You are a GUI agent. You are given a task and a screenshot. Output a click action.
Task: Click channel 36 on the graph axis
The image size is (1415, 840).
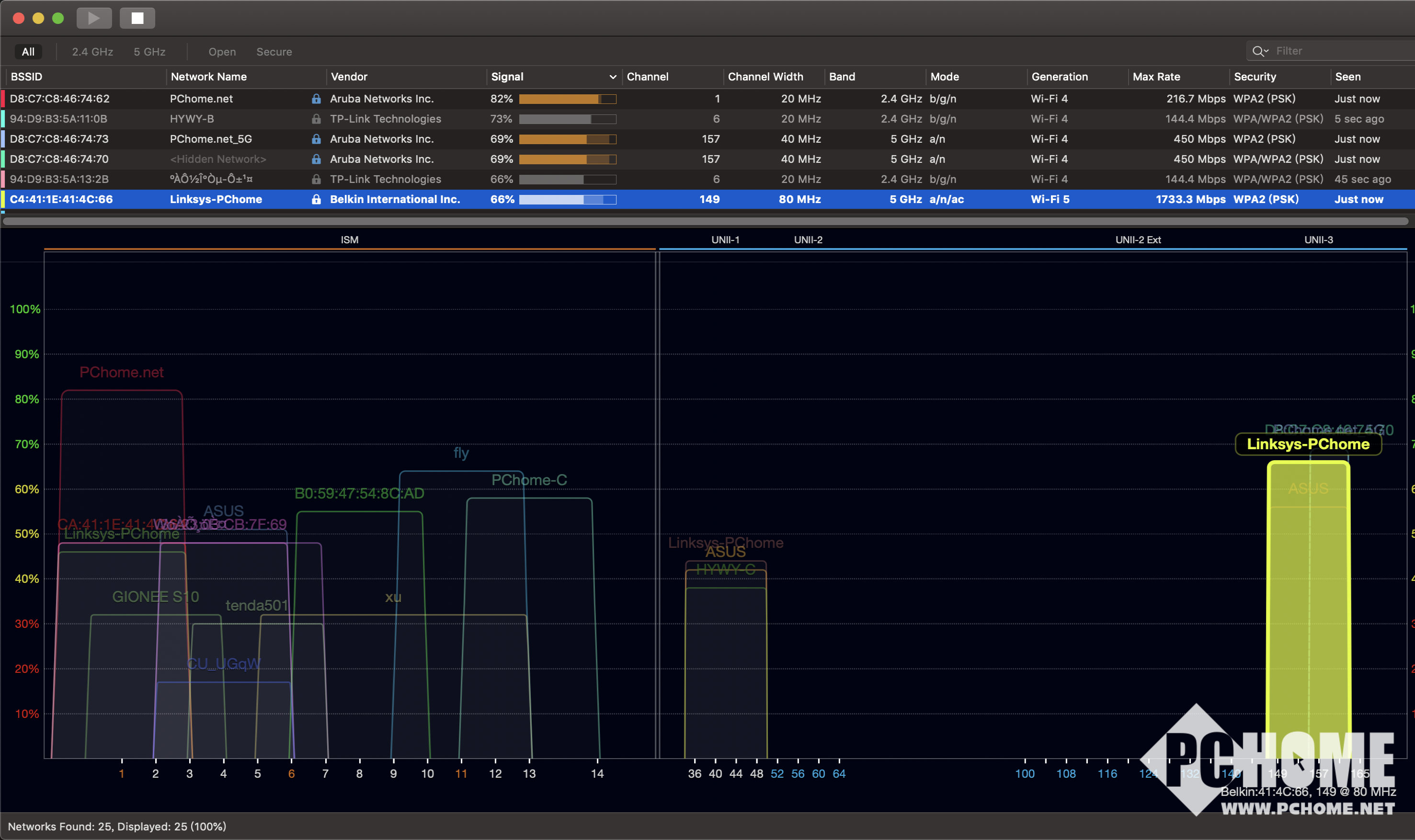pos(695,774)
